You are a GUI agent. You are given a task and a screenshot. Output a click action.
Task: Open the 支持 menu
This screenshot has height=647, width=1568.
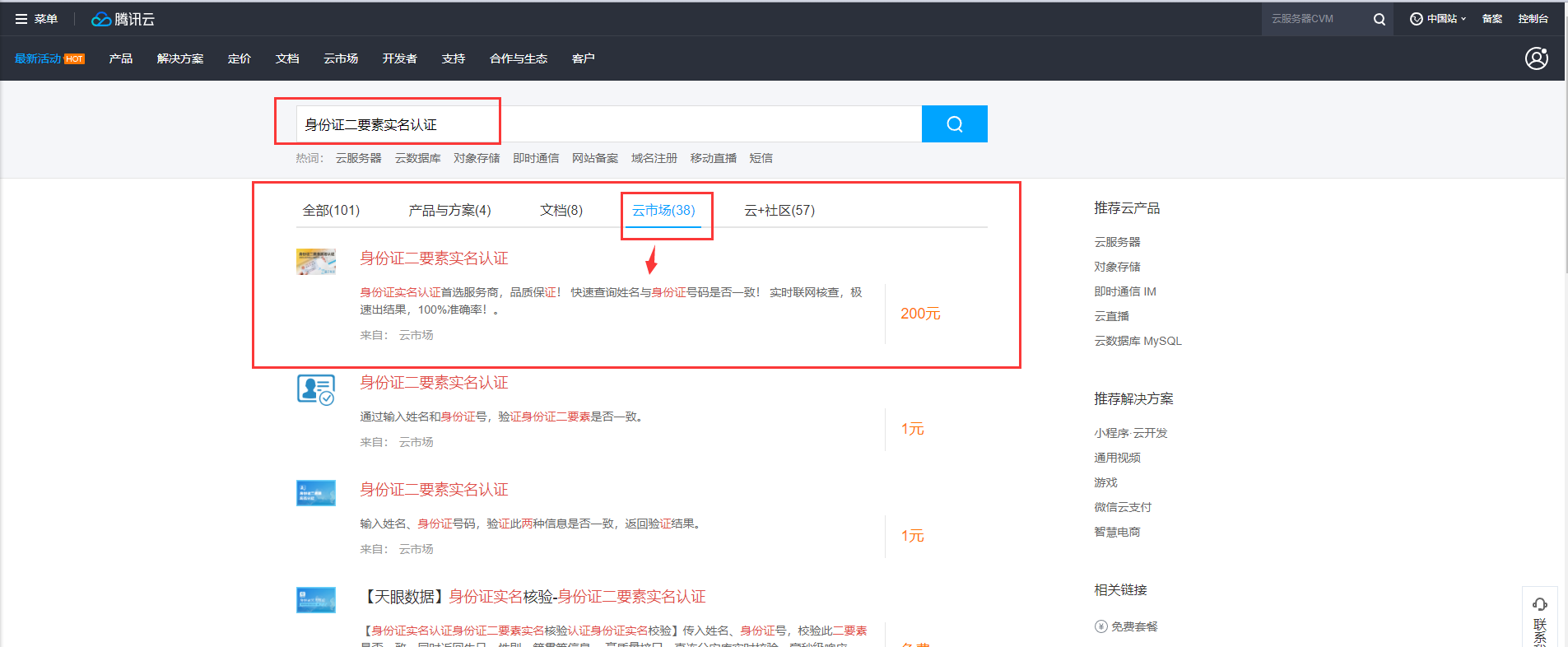454,58
